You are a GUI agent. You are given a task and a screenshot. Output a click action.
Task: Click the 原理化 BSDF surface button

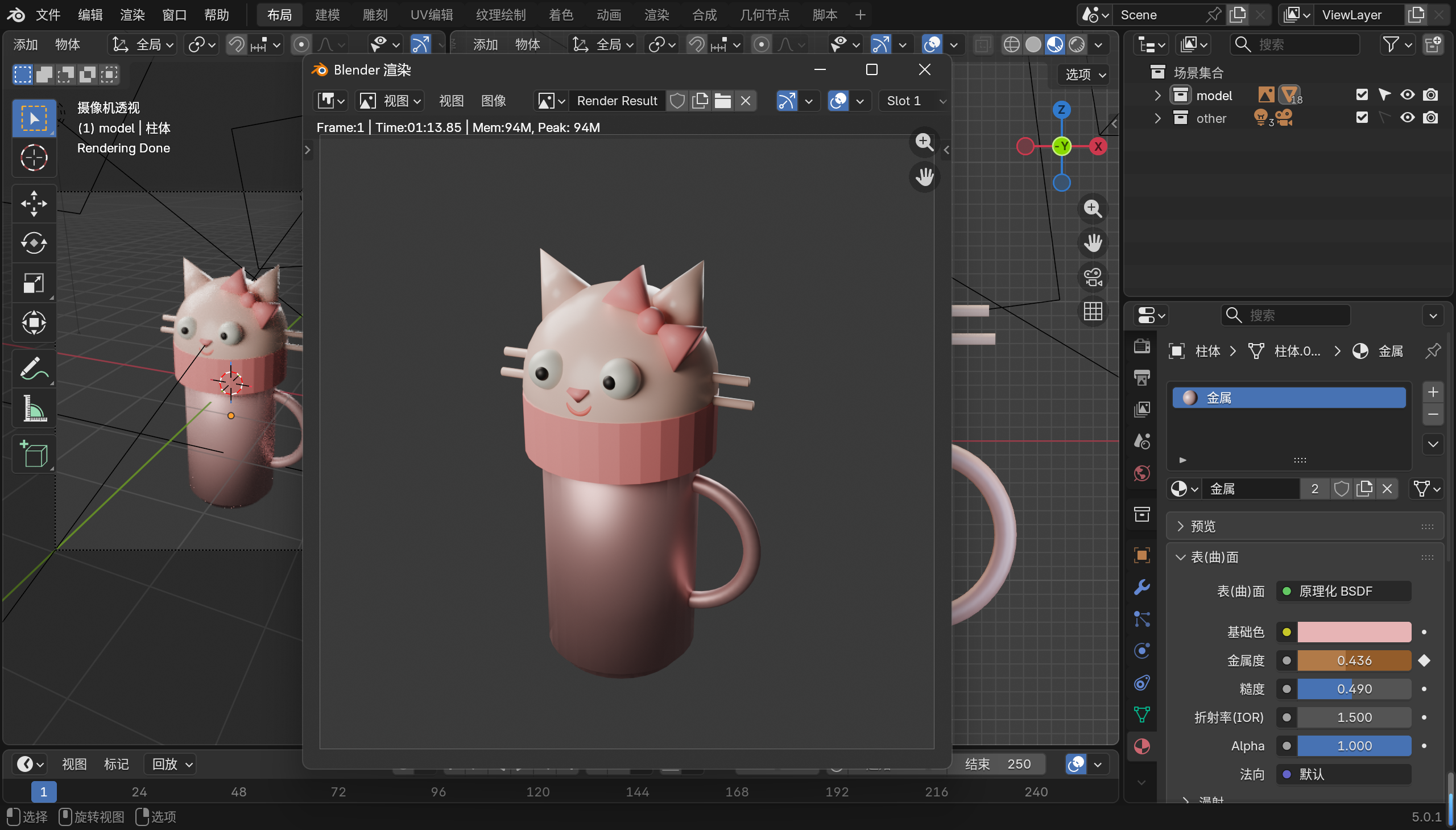coord(1343,591)
